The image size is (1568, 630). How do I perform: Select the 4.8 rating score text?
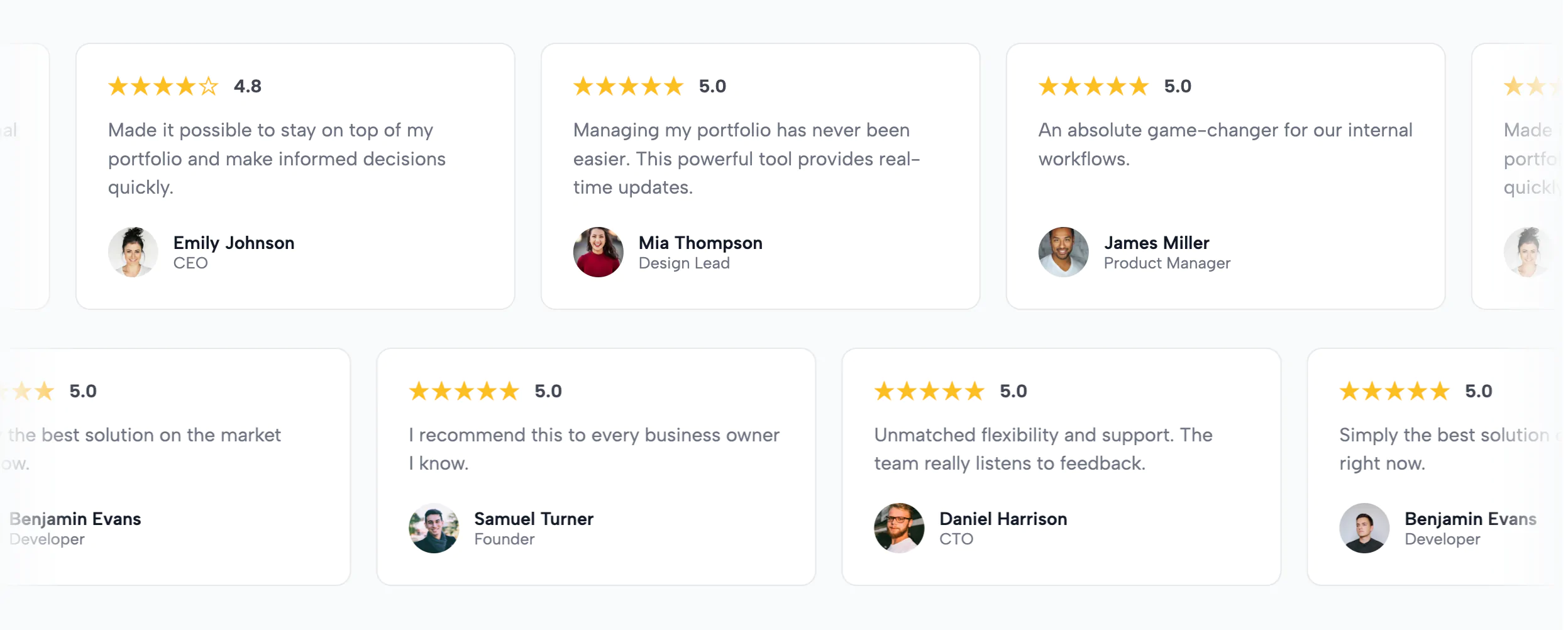[x=246, y=86]
